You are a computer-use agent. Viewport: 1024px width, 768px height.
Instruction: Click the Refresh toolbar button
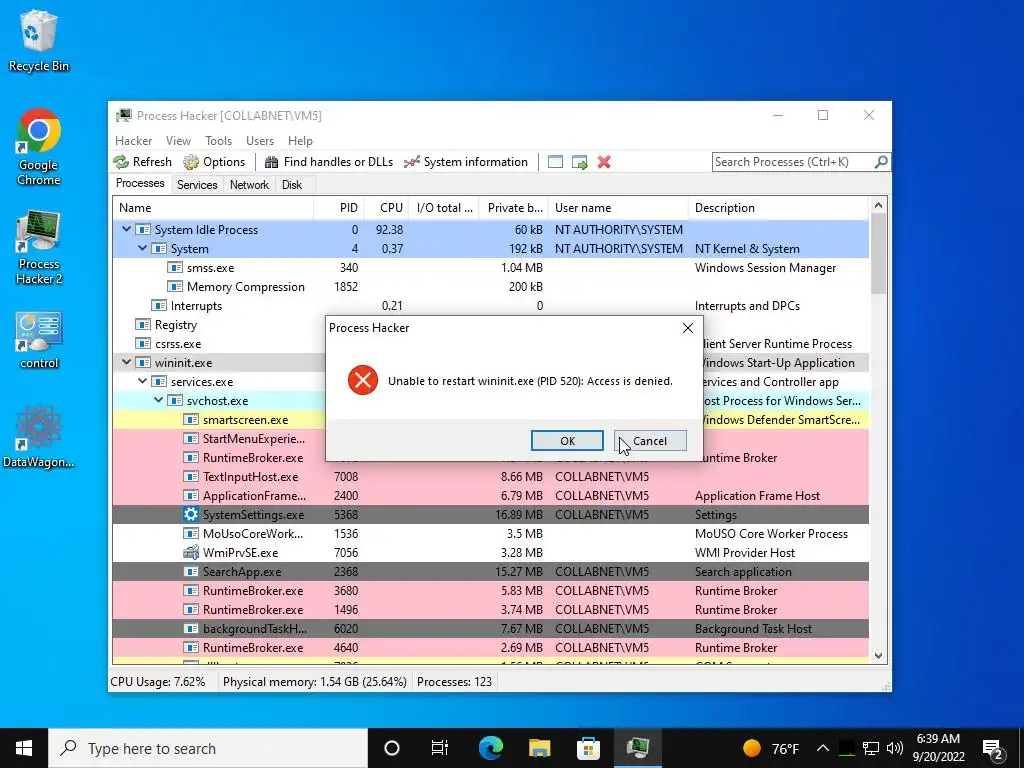[142, 162]
